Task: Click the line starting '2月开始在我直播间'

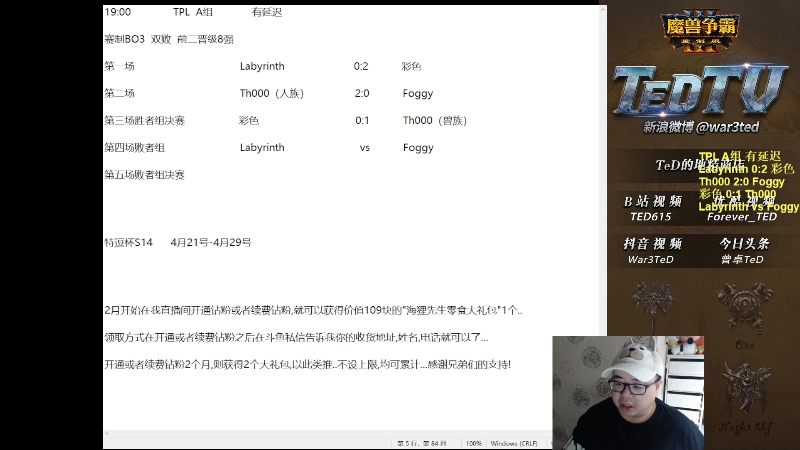Action: pos(313,310)
